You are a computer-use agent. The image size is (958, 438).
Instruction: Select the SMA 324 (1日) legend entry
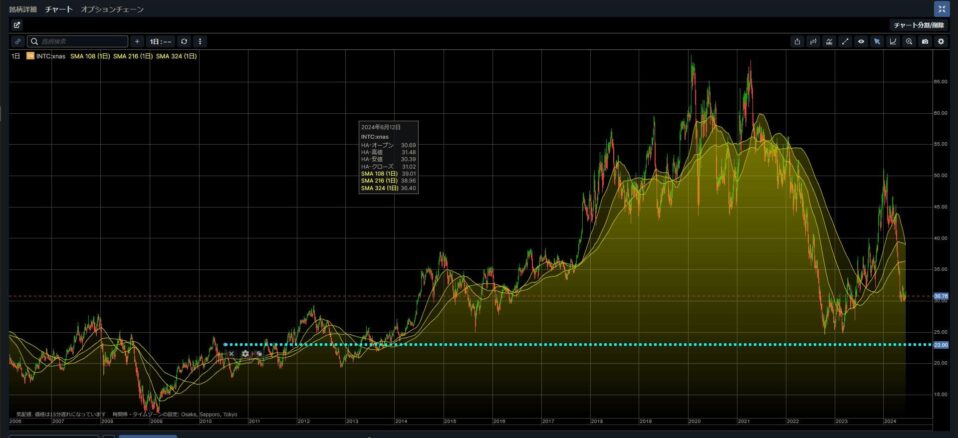click(x=177, y=56)
